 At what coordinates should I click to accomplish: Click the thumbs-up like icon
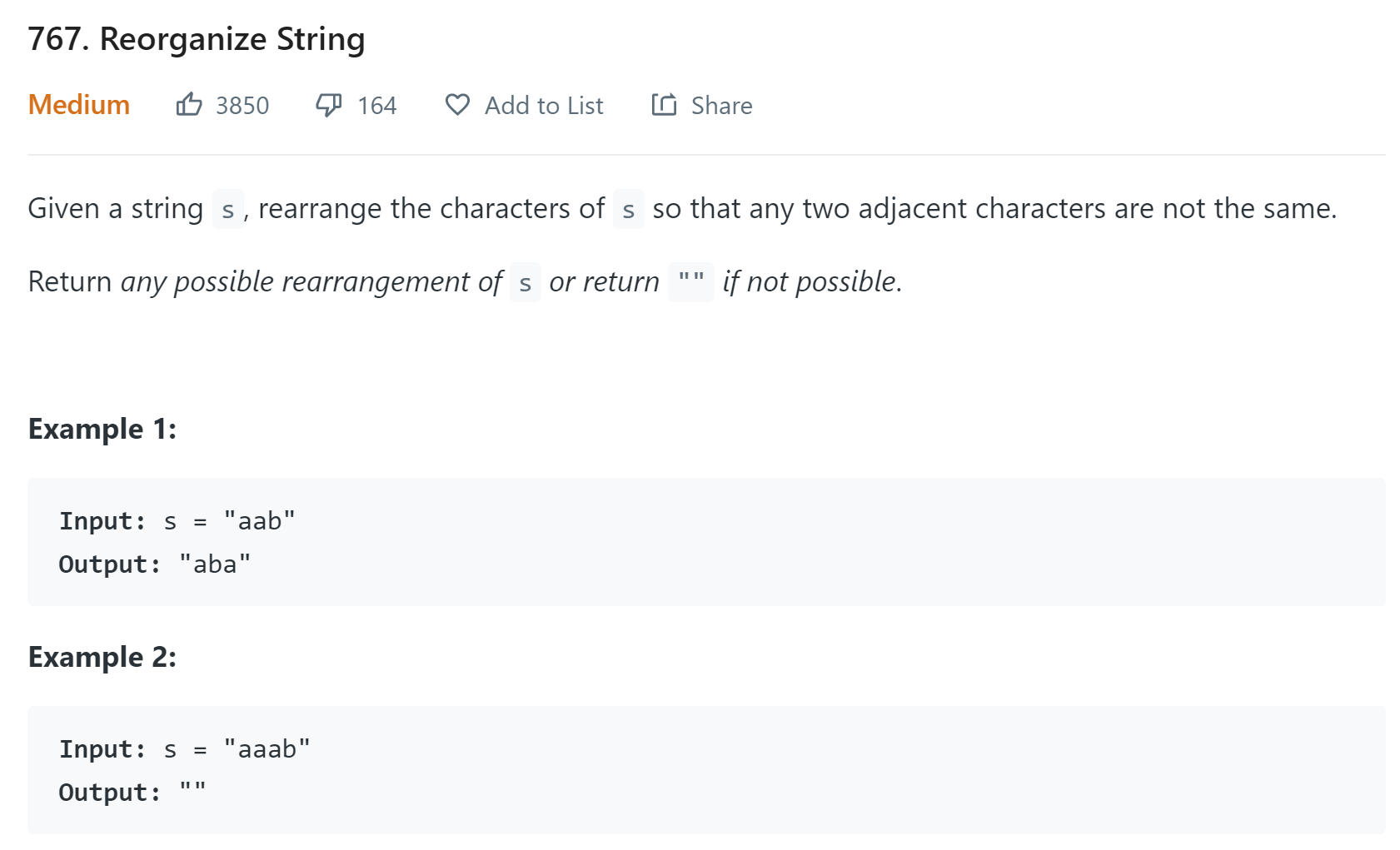click(189, 105)
